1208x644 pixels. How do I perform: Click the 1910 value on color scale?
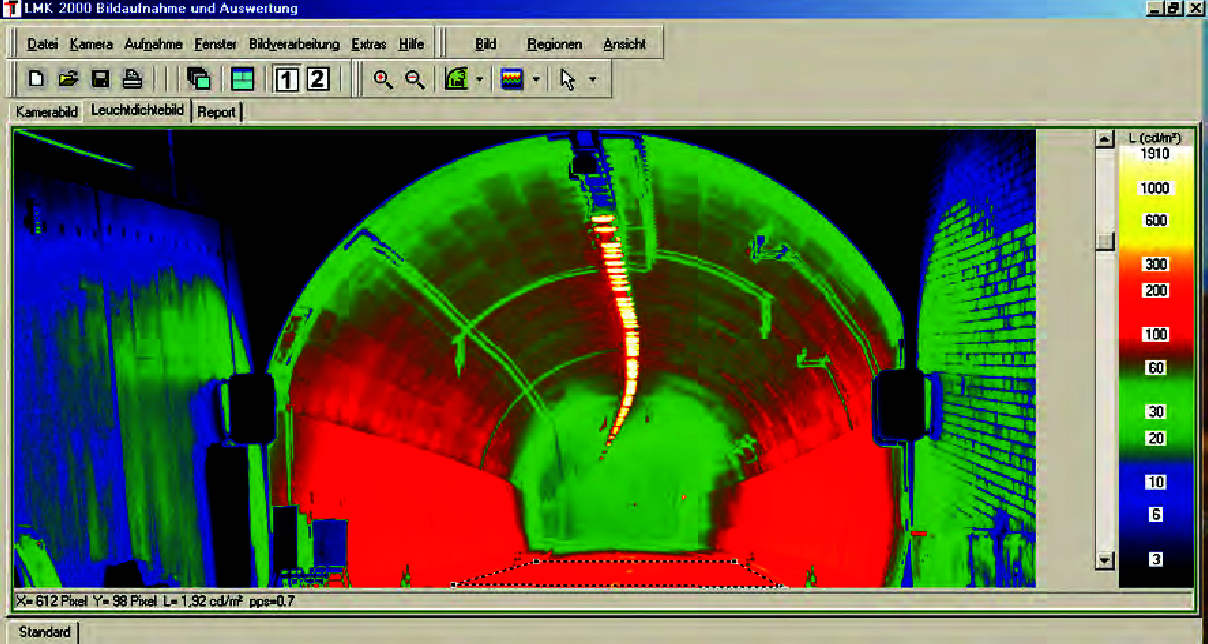(1155, 154)
